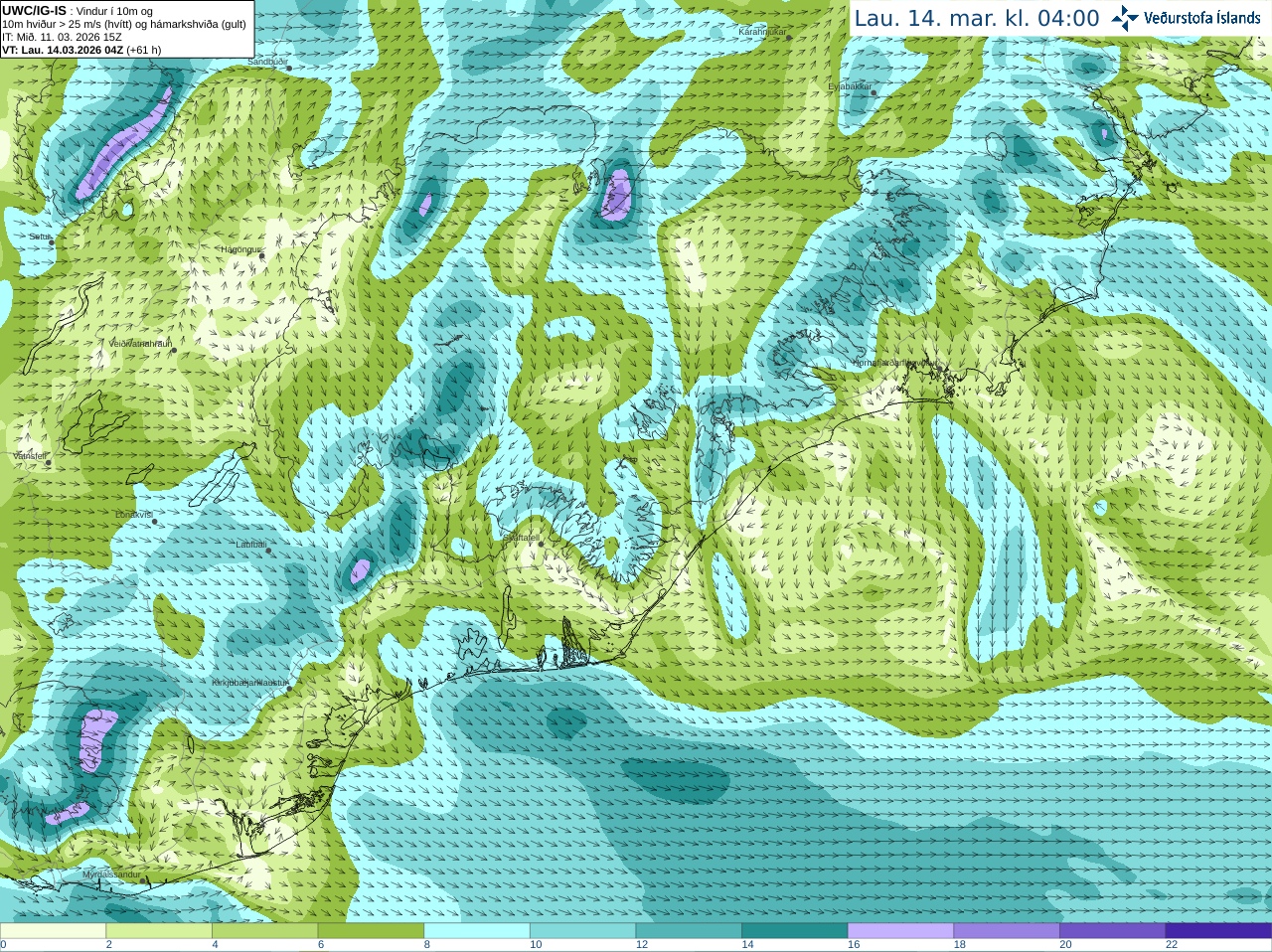Image resolution: width=1272 pixels, height=952 pixels.
Task: Click the Vatnsfell station label
Action: 29,455
